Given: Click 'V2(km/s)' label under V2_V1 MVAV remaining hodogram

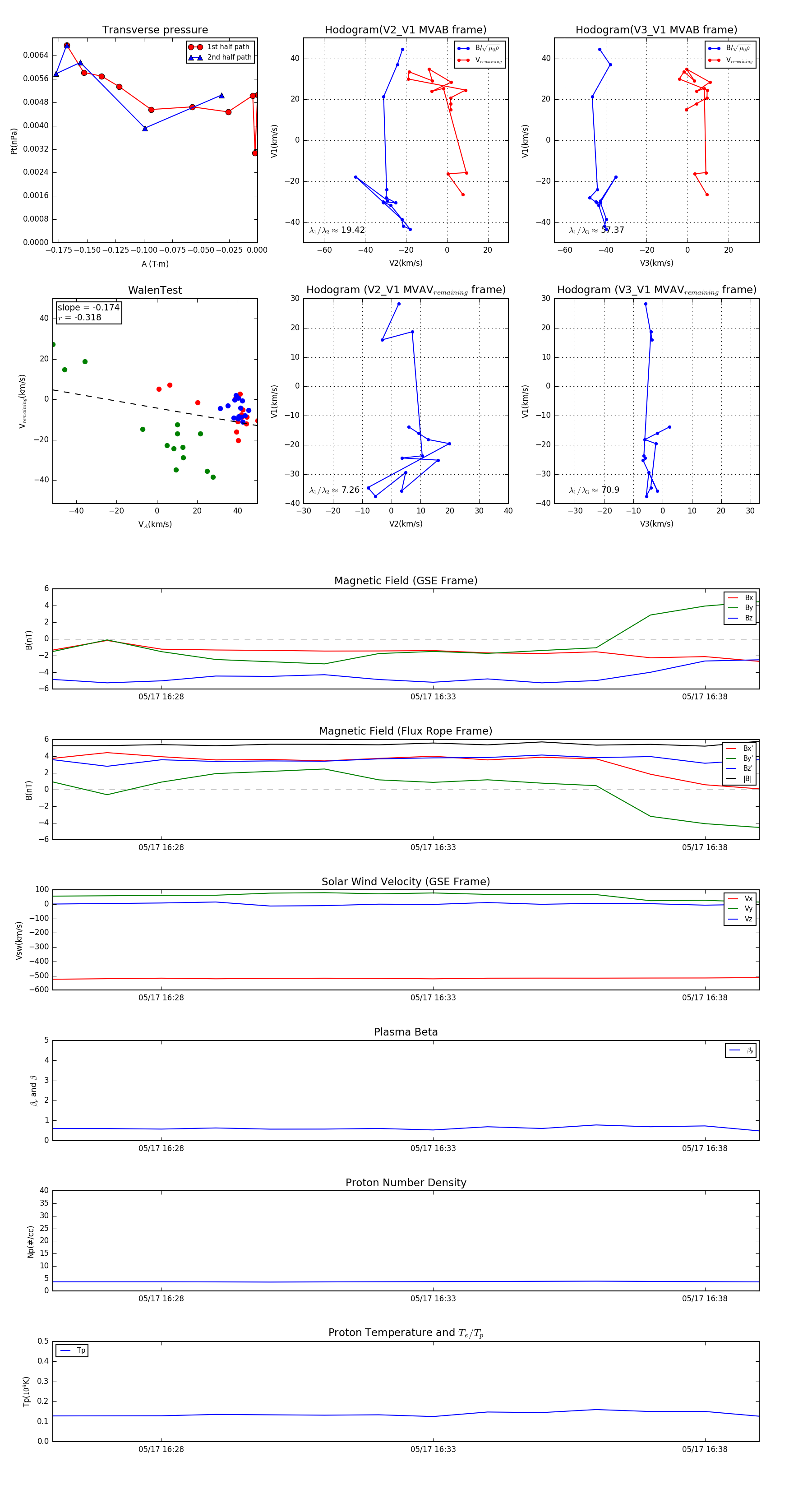Looking at the screenshot, I should [406, 524].
